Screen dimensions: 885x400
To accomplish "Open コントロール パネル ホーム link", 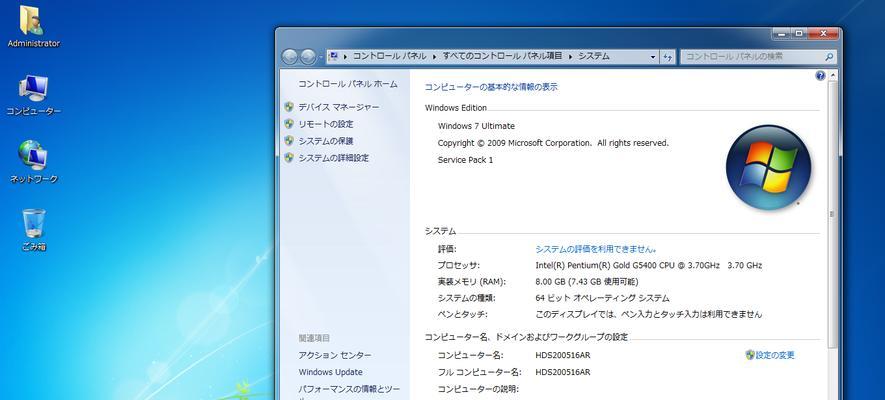I will [348, 84].
